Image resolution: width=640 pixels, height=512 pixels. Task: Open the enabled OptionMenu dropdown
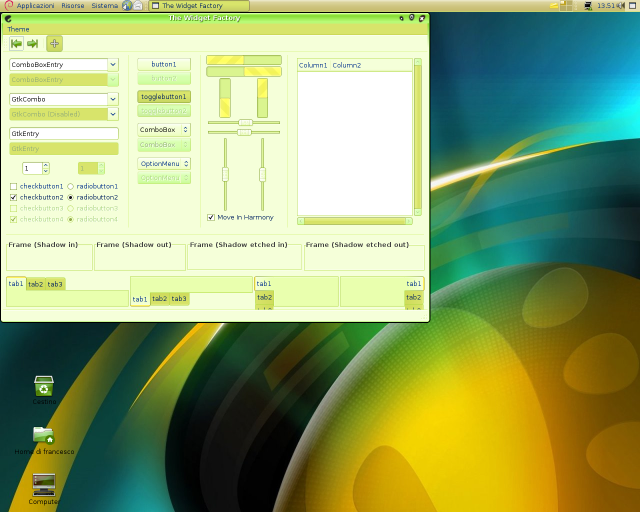coord(164,164)
